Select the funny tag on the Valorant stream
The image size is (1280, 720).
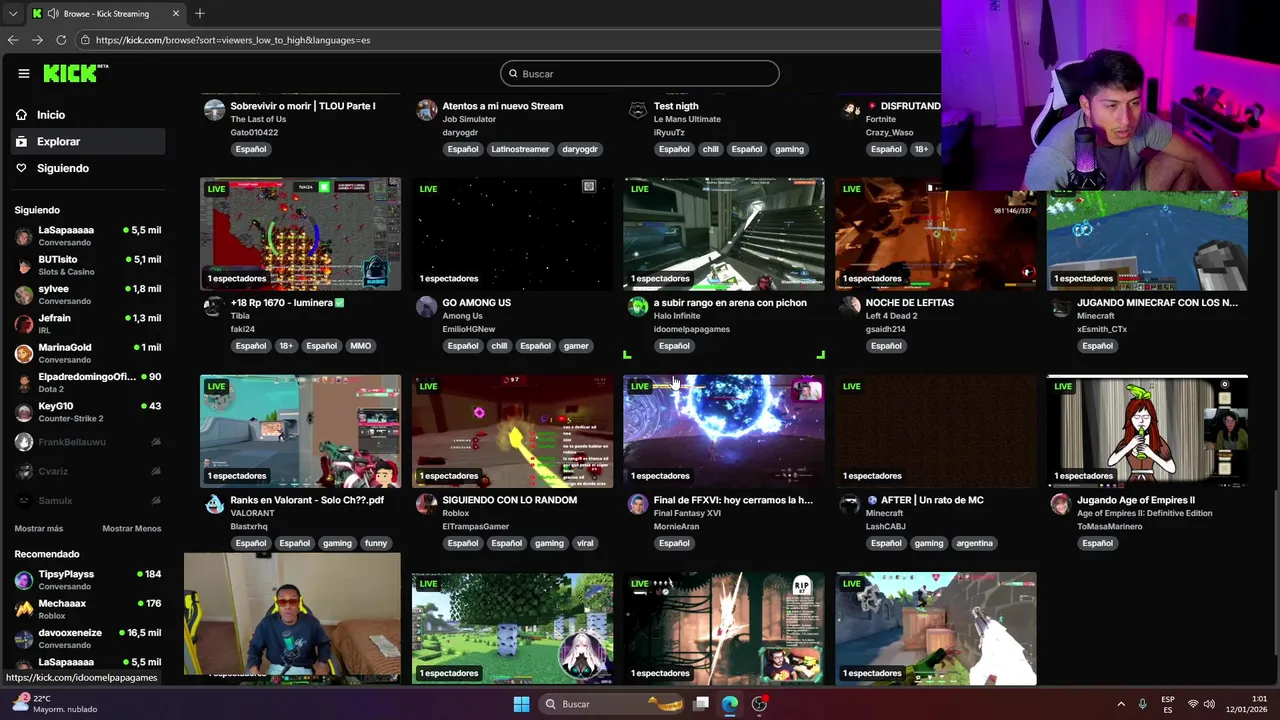[376, 543]
